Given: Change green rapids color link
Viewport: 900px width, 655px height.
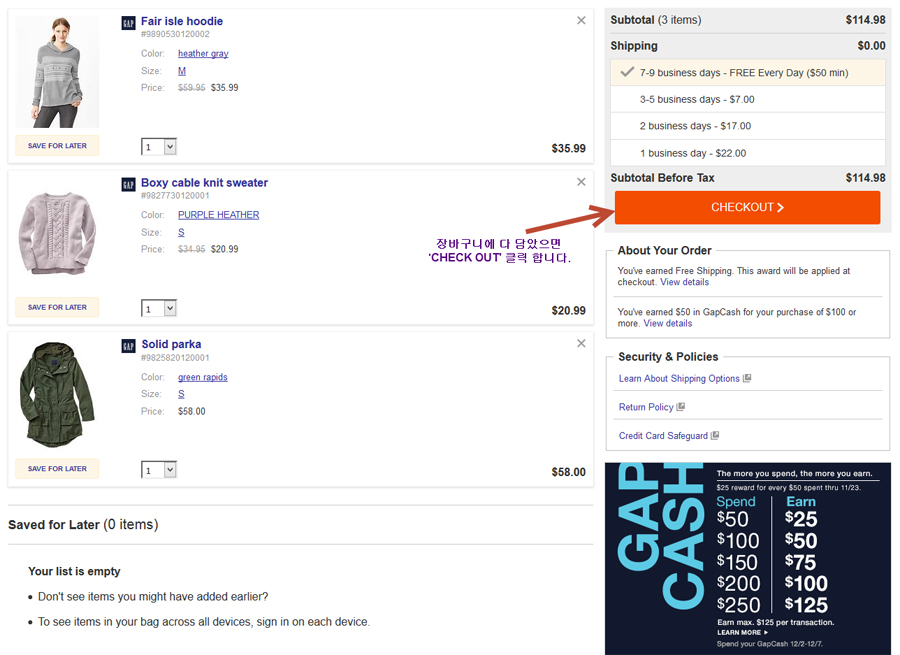Looking at the screenshot, I should click(x=203, y=377).
